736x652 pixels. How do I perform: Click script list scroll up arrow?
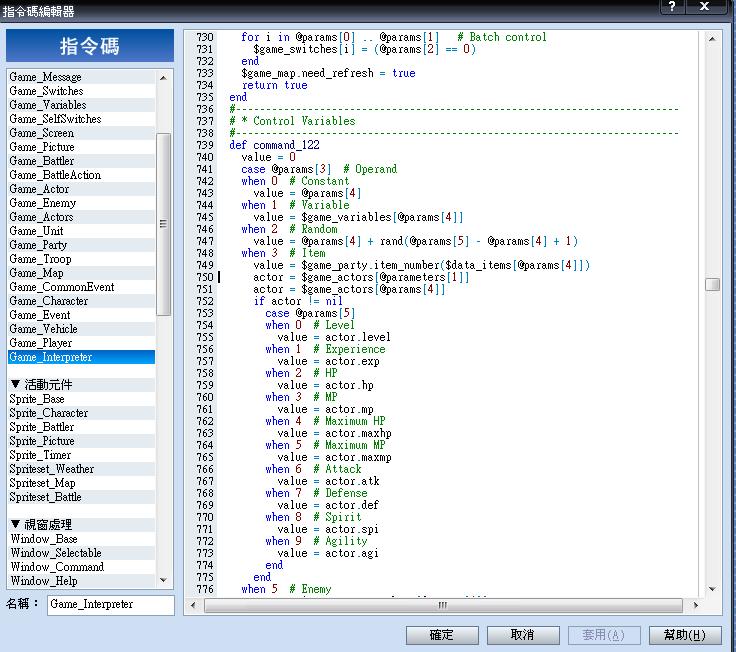click(x=163, y=77)
